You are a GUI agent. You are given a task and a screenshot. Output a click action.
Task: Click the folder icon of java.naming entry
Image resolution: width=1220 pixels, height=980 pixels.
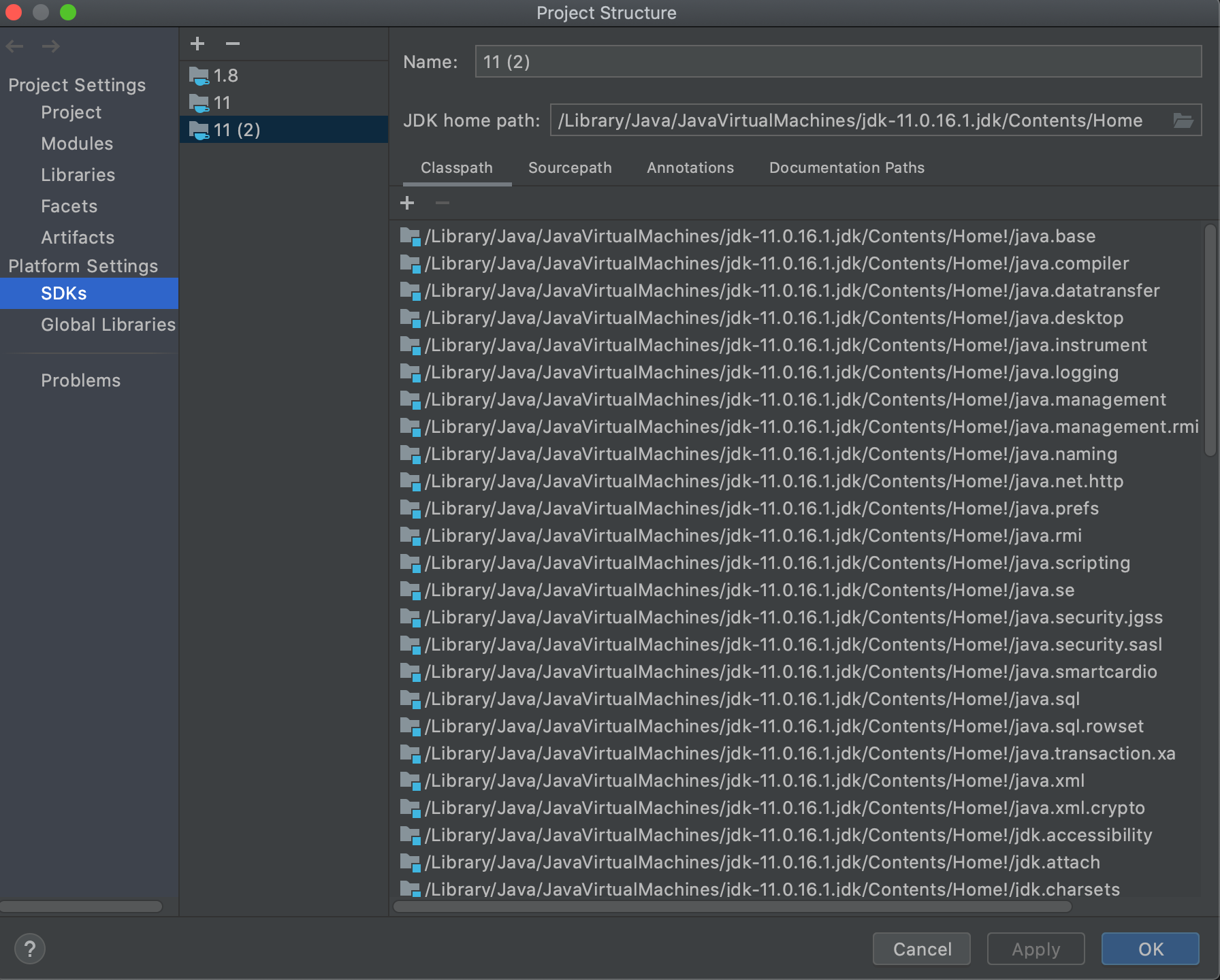click(x=410, y=455)
